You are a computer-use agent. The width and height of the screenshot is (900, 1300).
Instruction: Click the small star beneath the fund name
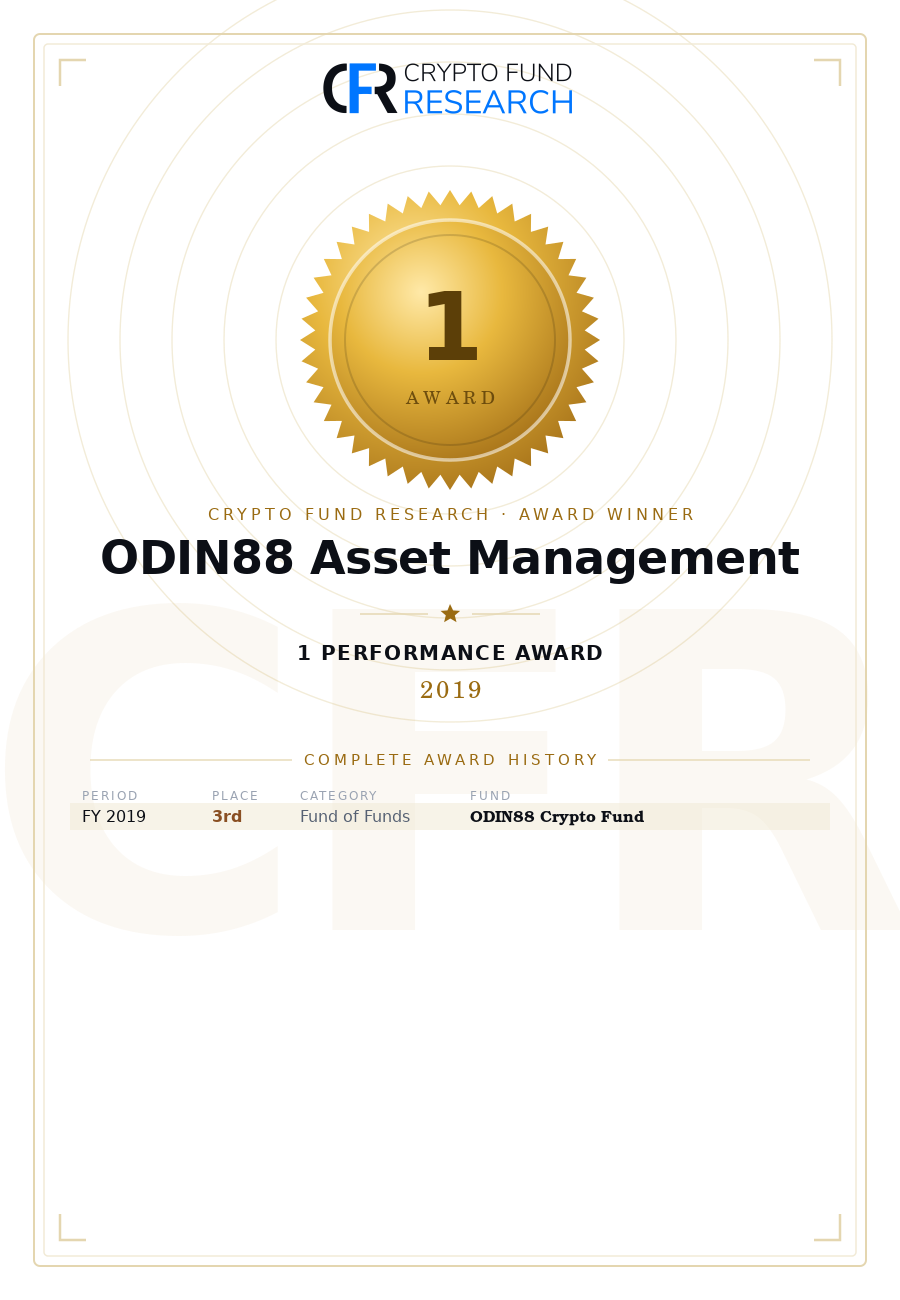(450, 613)
